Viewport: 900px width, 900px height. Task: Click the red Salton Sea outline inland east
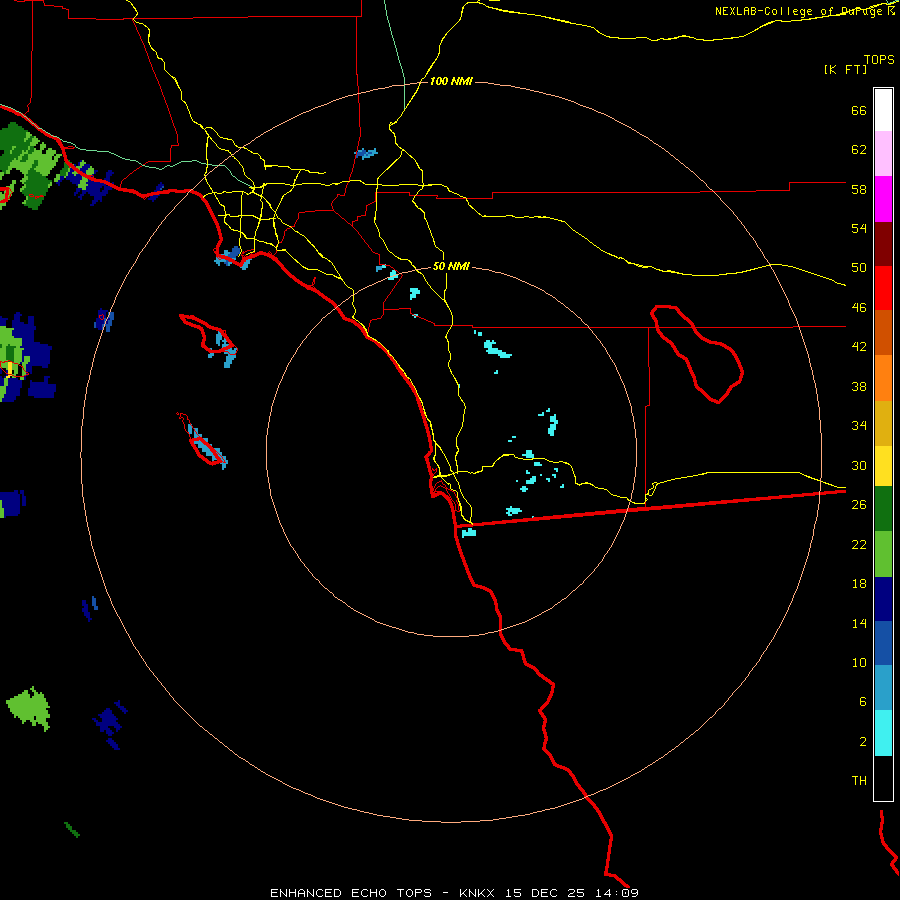[697, 354]
